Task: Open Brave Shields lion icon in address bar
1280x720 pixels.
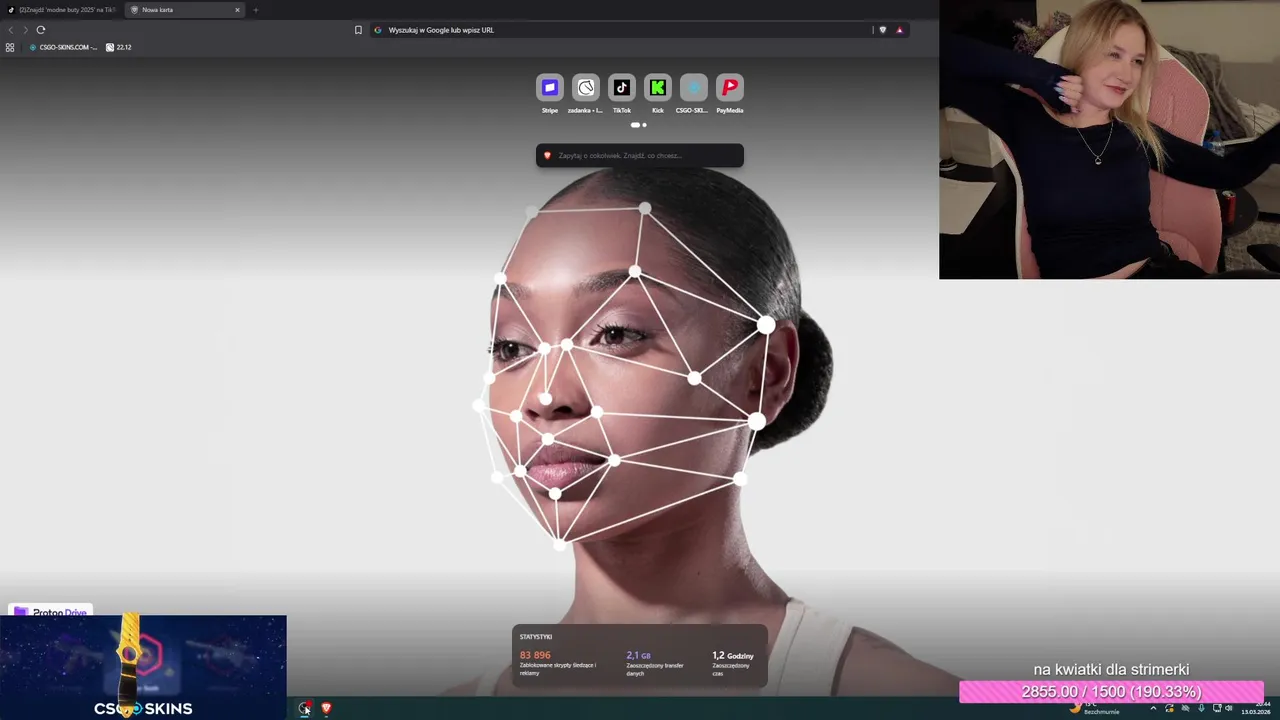Action: (x=882, y=30)
